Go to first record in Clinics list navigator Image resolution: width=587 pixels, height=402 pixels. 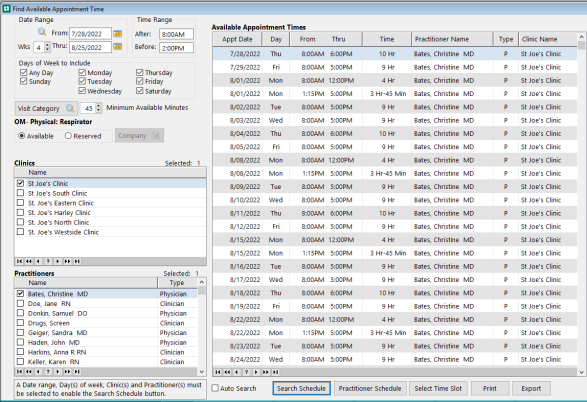click(x=19, y=261)
